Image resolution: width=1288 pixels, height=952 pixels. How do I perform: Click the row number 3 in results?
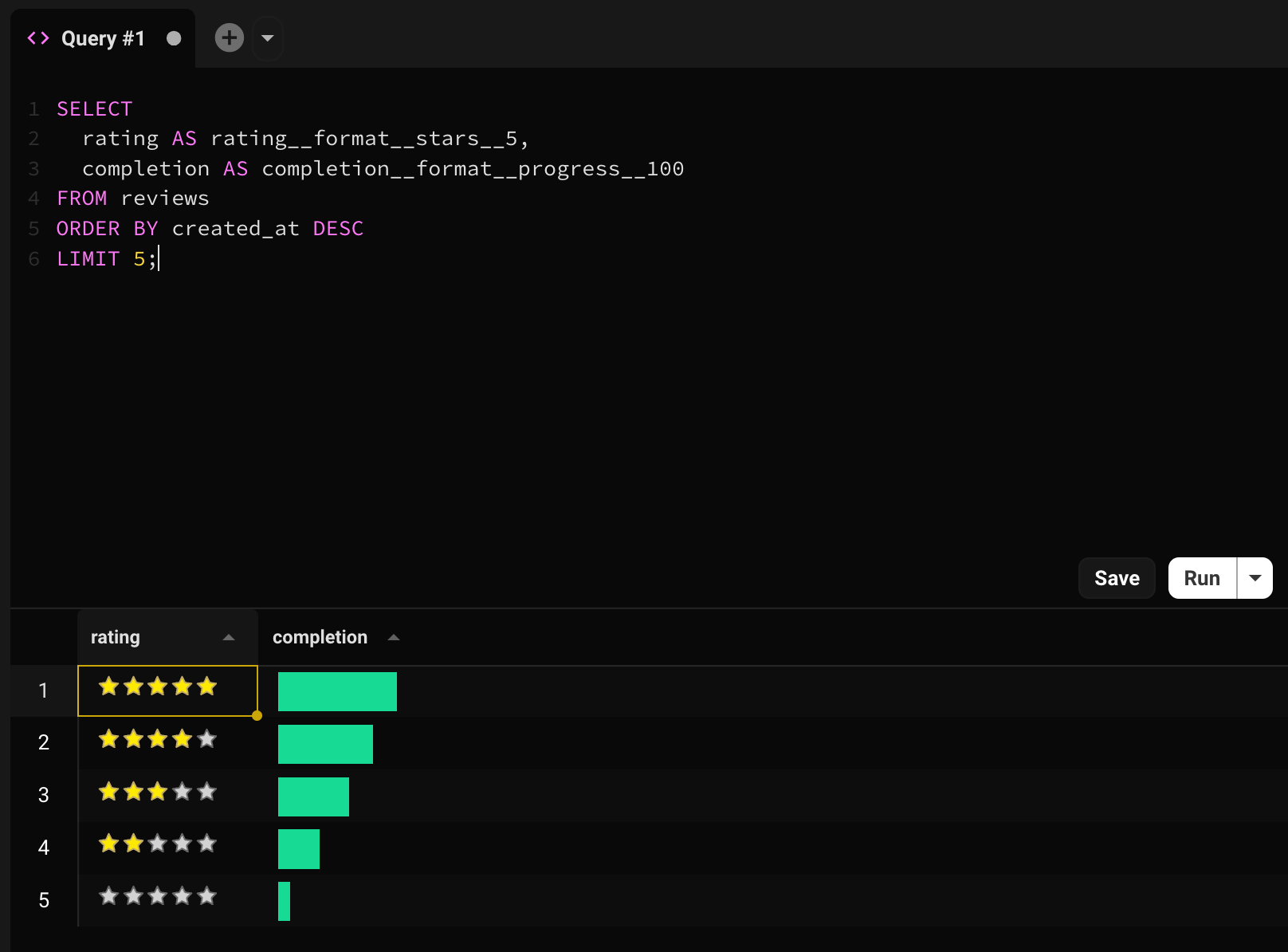(x=44, y=795)
